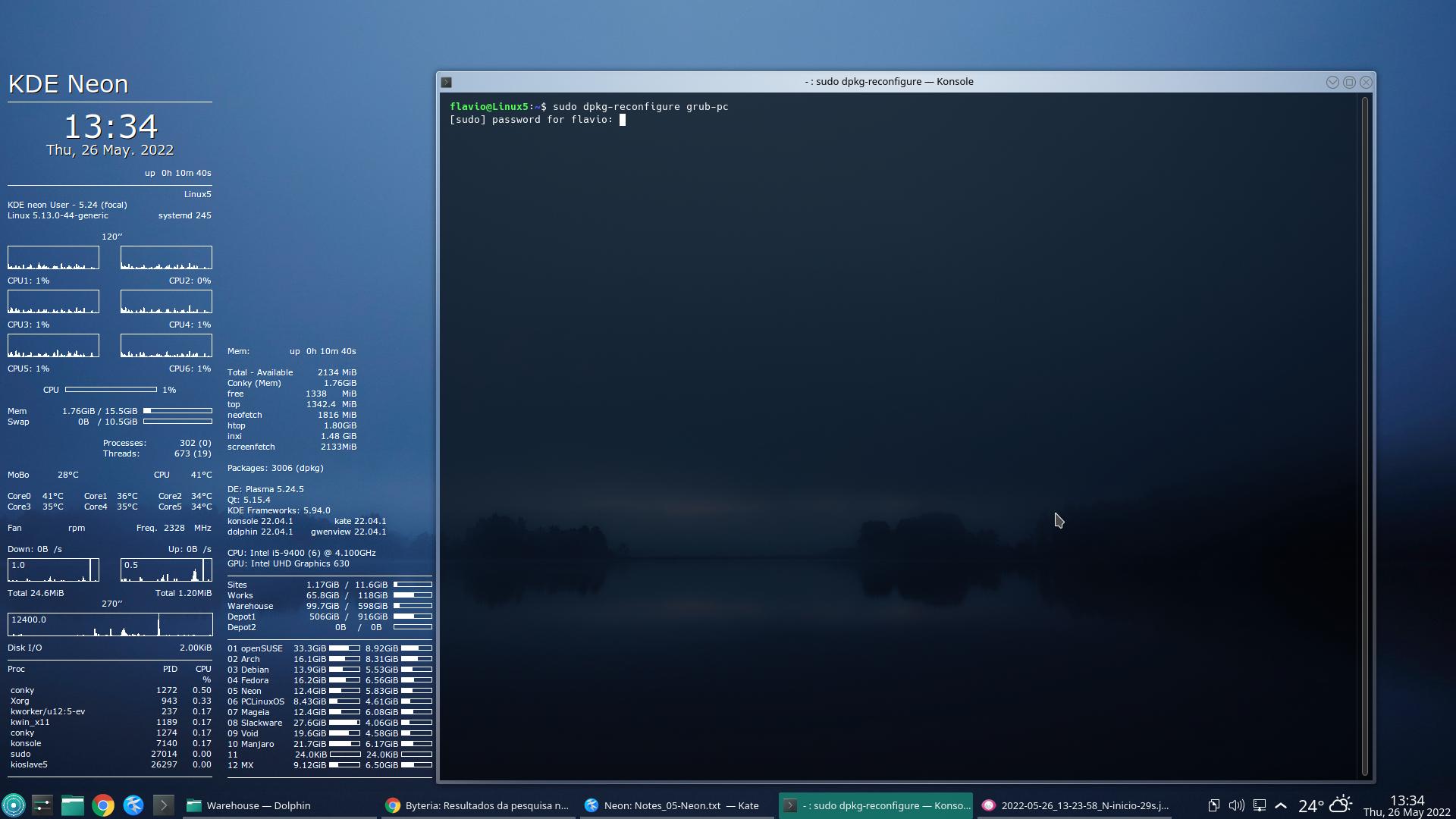Click the 'DE: Plasma 5.24.5' line
Screen dimensions: 1456x819
[x=265, y=489]
